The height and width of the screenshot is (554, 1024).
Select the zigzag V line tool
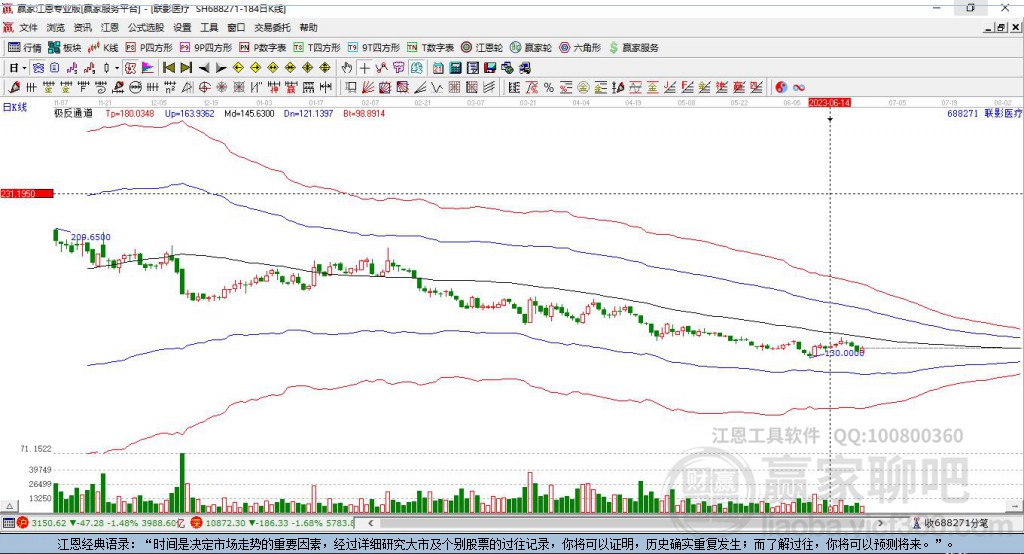436,87
